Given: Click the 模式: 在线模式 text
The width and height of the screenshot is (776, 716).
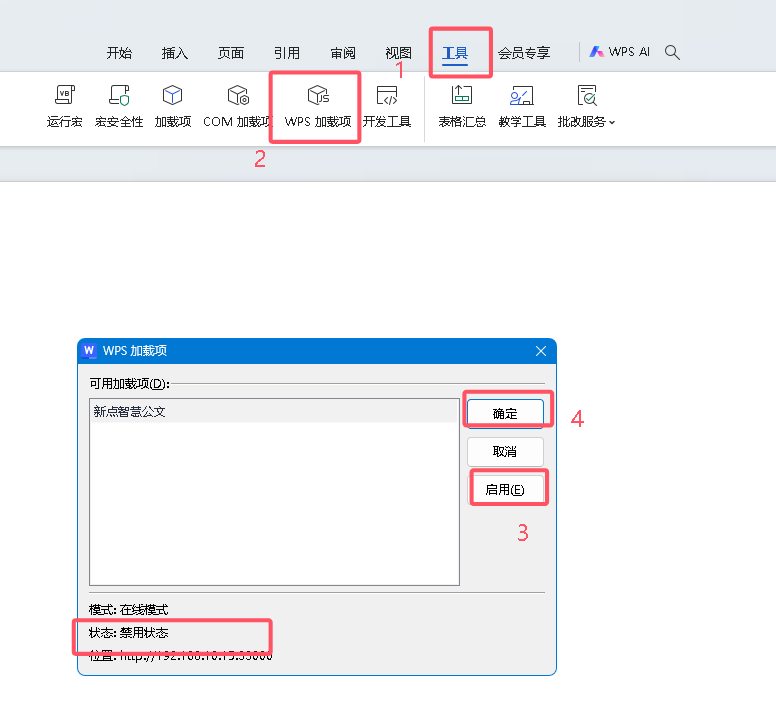Looking at the screenshot, I should (129, 610).
